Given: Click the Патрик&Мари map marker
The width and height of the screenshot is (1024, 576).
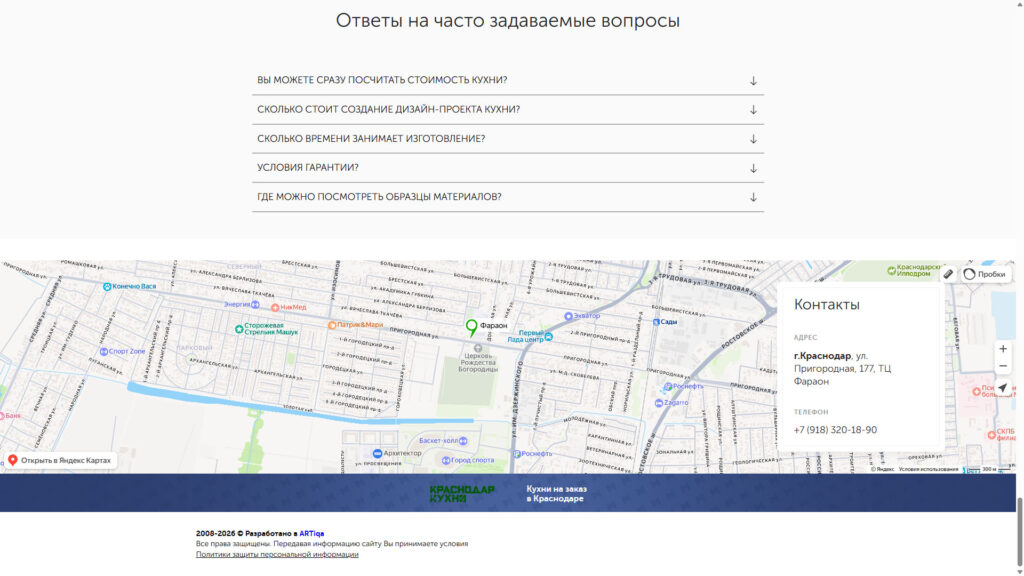Looking at the screenshot, I should [x=332, y=325].
